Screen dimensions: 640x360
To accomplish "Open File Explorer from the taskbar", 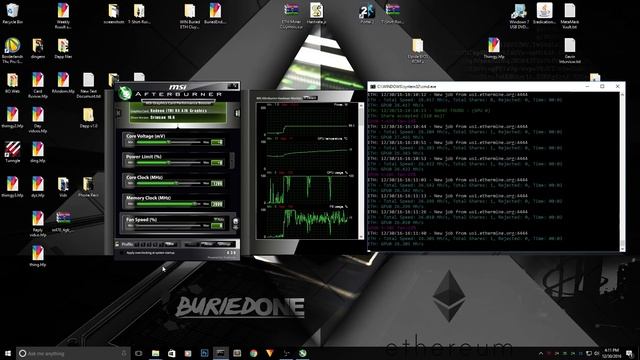I will tap(155, 353).
